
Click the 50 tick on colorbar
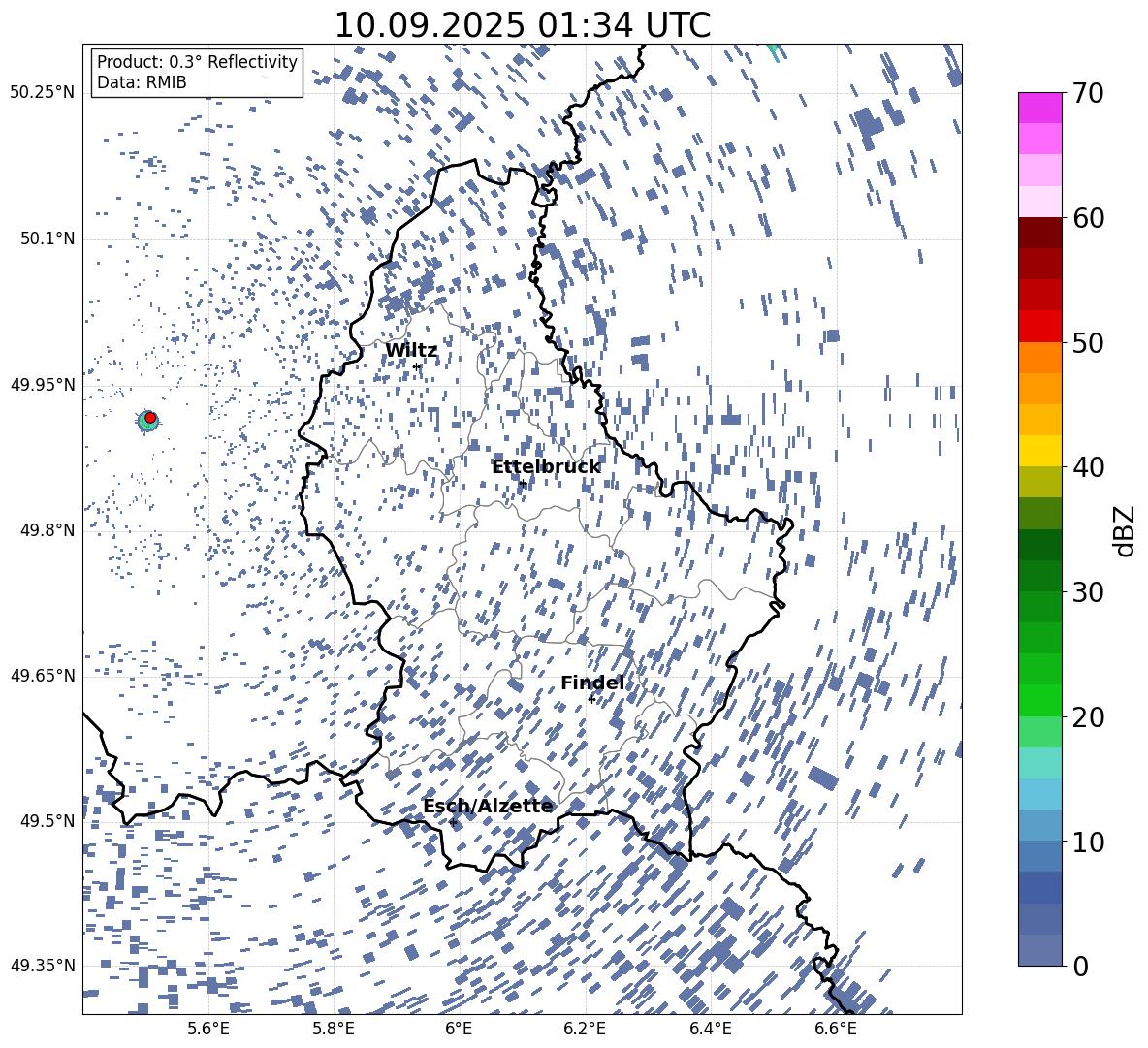(x=1088, y=342)
